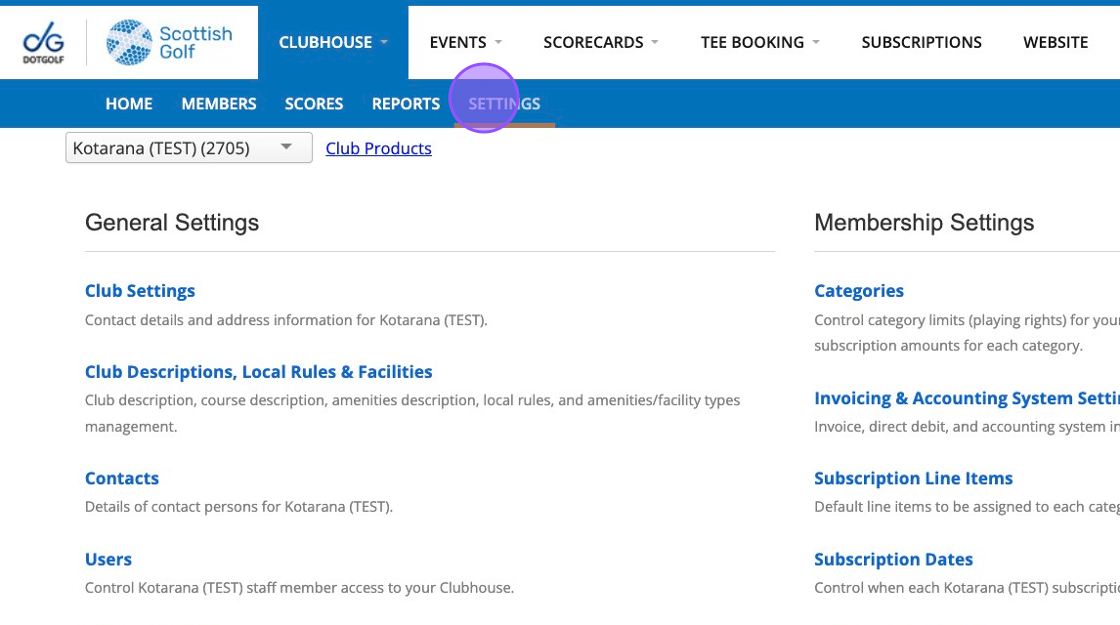
Task: Open the Club Settings link
Action: [x=140, y=291]
